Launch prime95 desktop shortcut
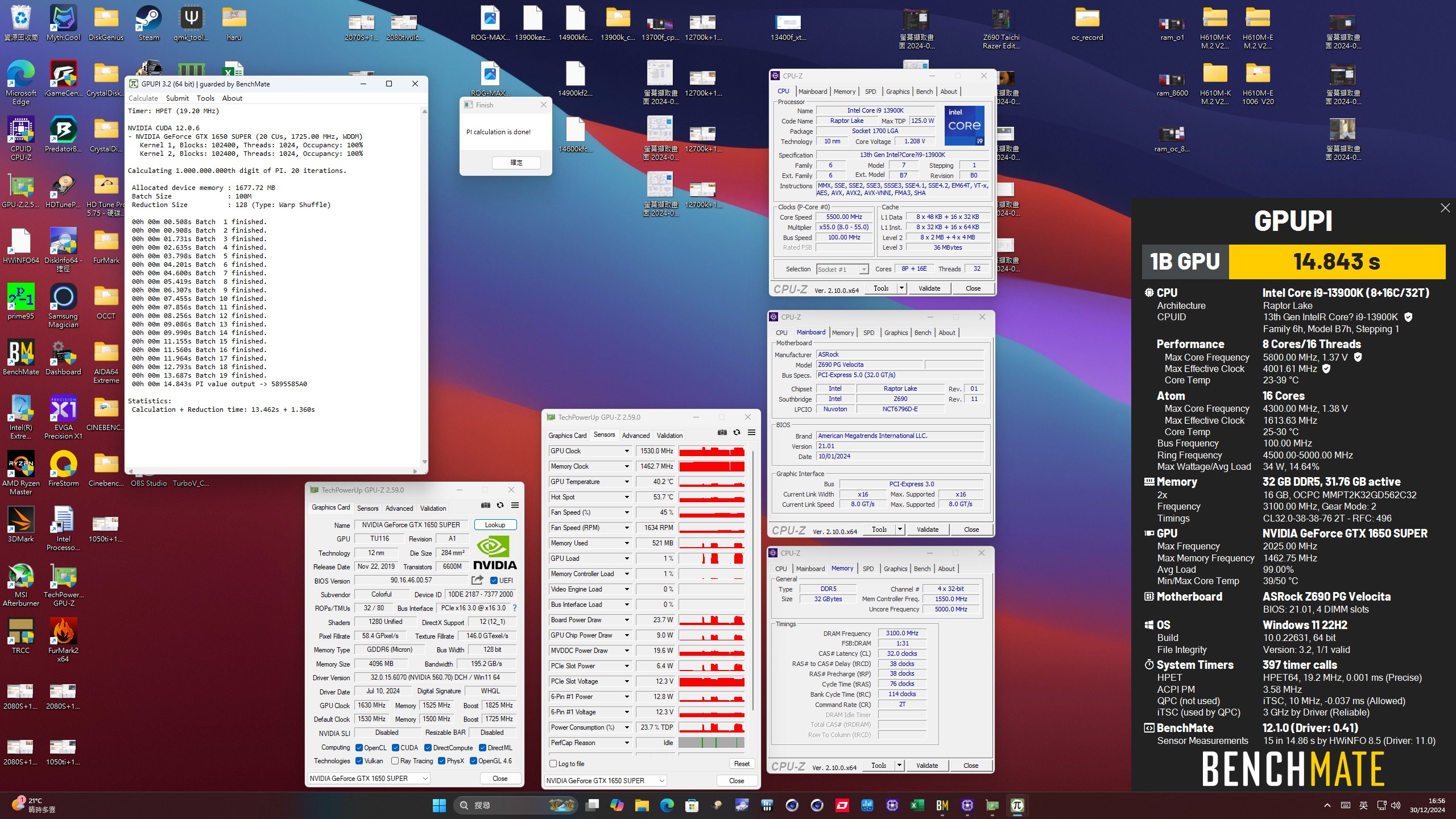The image size is (1456, 819). point(21,302)
